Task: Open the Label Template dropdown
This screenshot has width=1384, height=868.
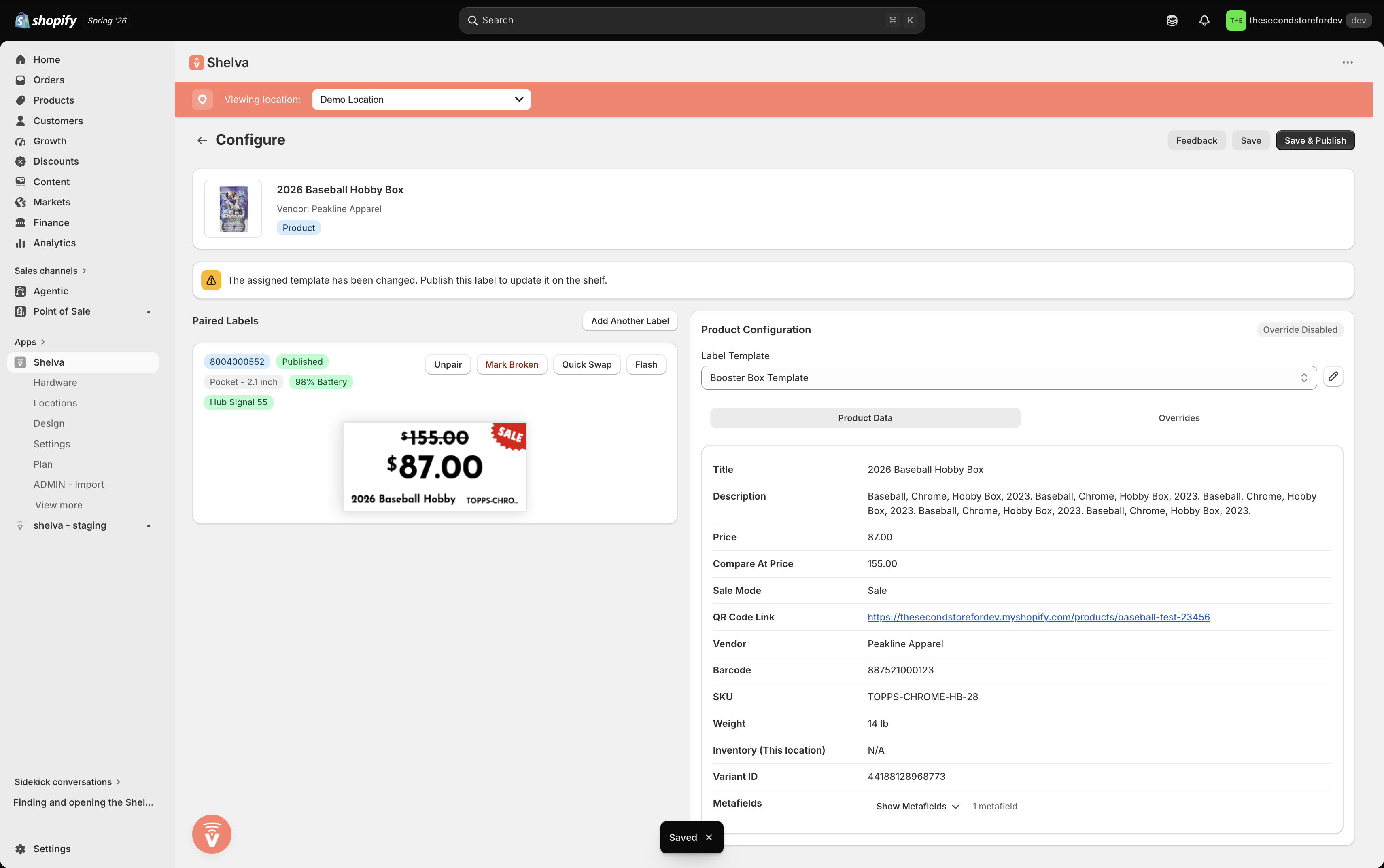Action: [1008, 378]
